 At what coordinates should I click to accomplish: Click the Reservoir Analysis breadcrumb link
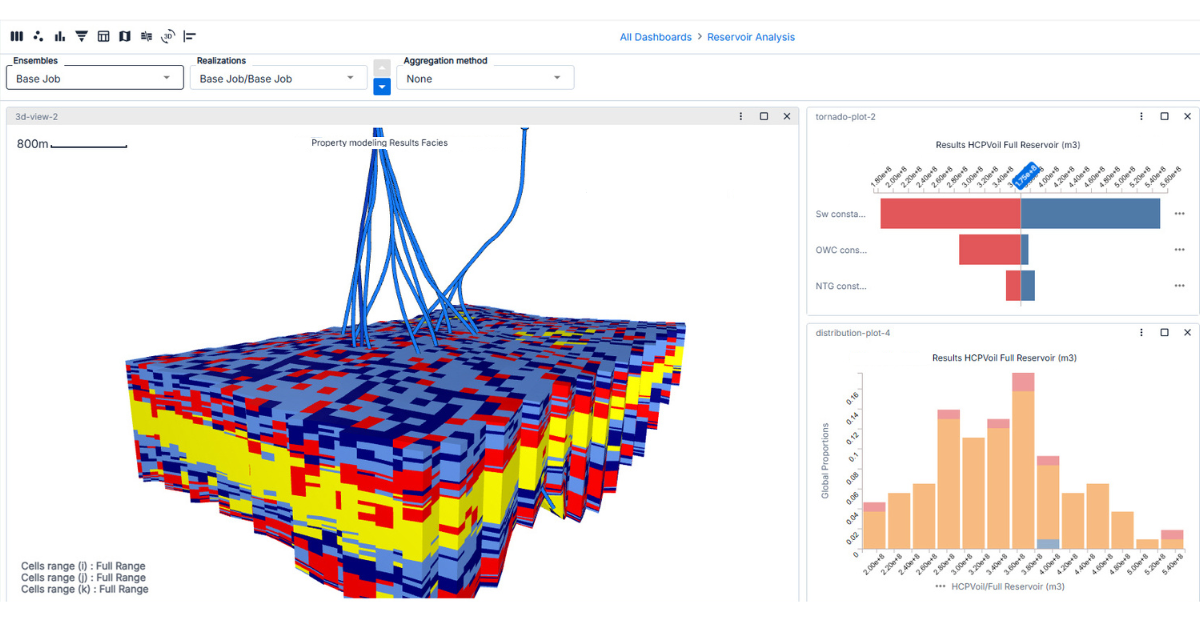click(x=751, y=37)
